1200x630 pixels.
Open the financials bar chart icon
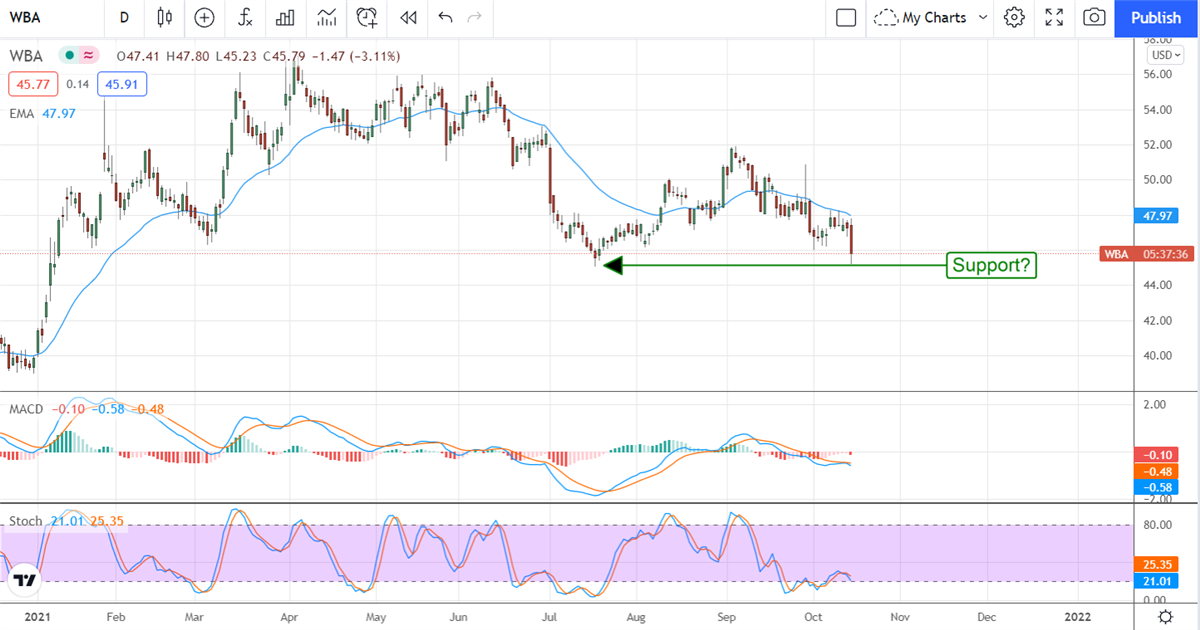(285, 17)
